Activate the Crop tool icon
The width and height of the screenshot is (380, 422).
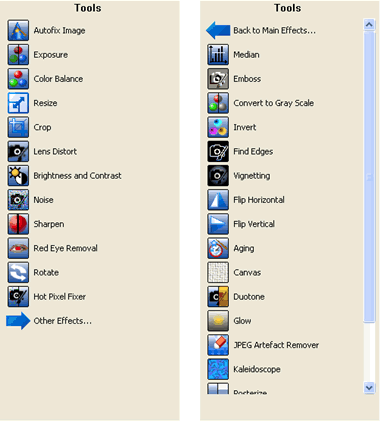tap(18, 127)
